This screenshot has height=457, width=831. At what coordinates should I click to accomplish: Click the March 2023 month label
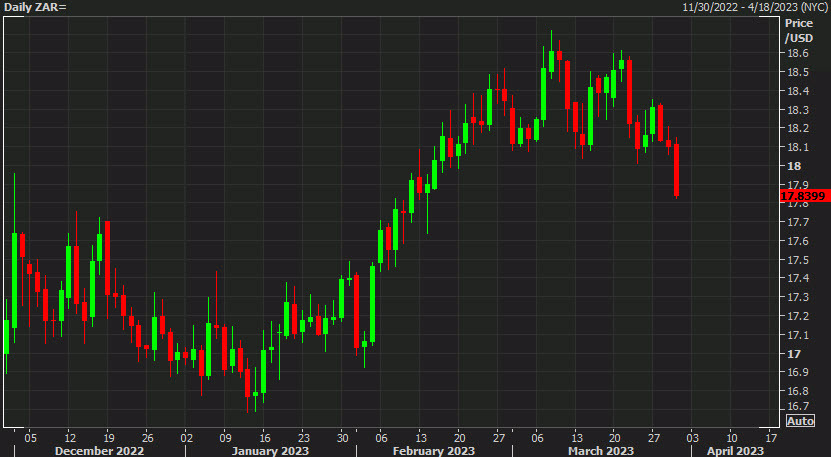pyautogui.click(x=600, y=451)
